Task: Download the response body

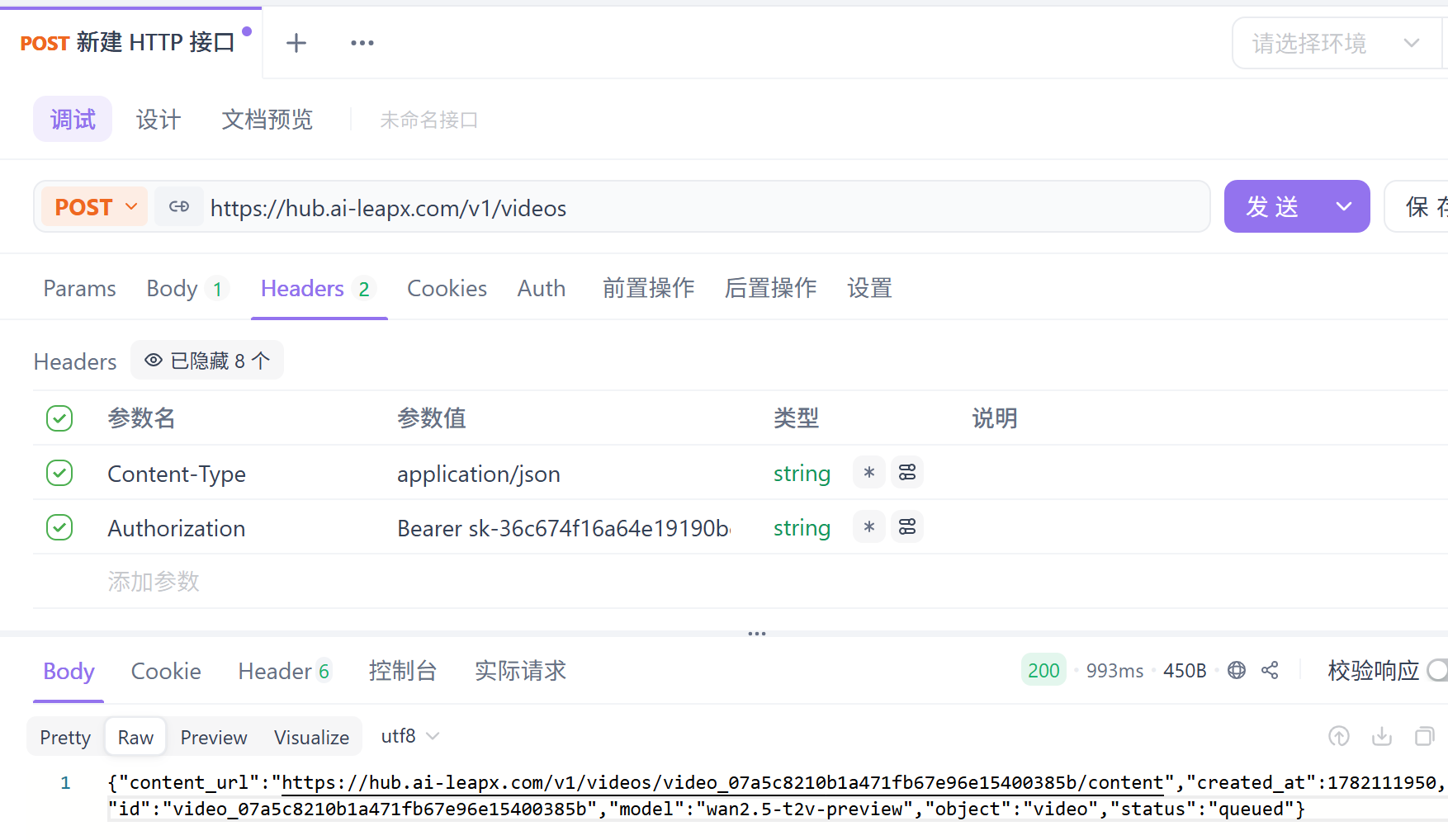Action: click(x=1382, y=736)
